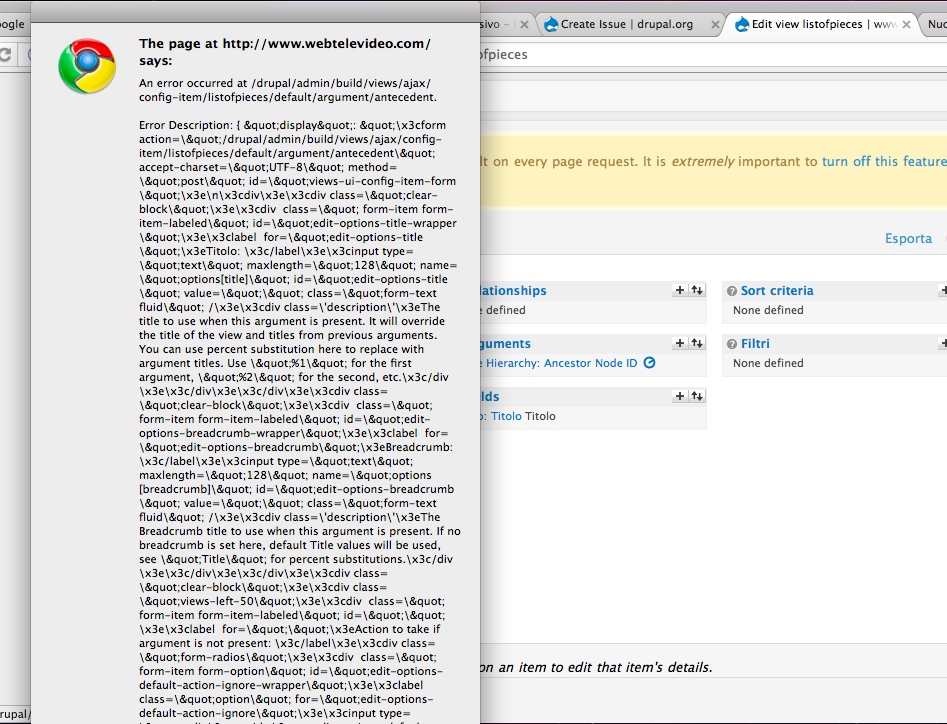
Task: Open the Esporta link
Action: [x=908, y=239]
